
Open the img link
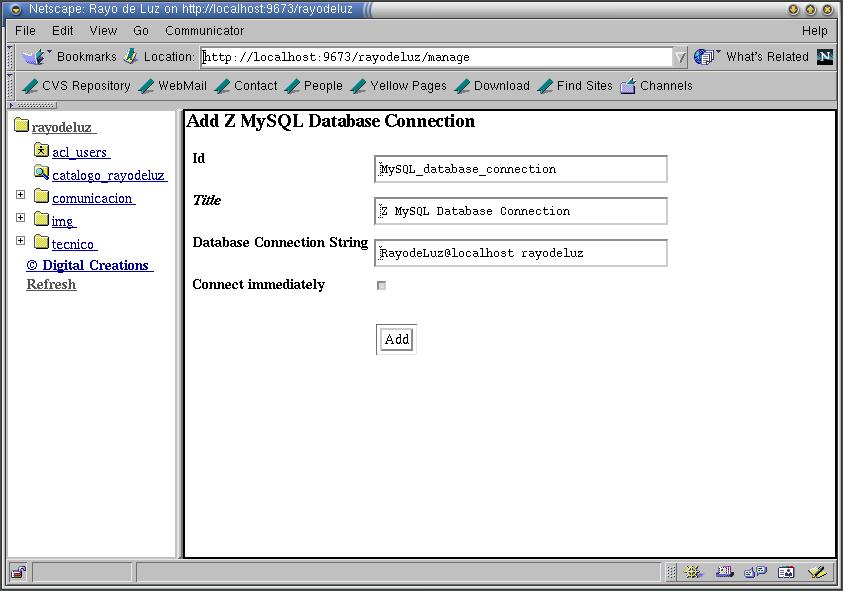tap(62, 221)
